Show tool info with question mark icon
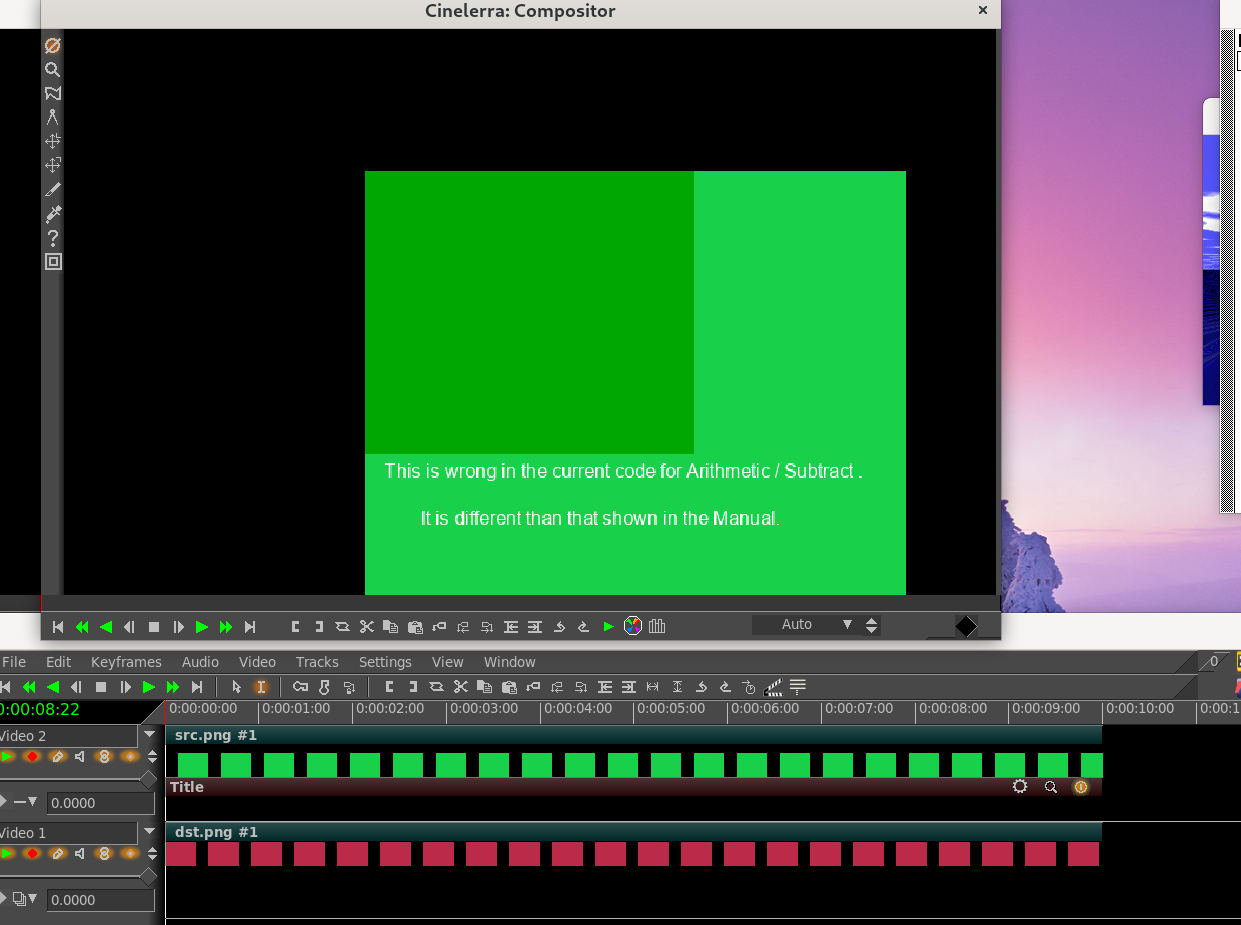Viewport: 1241px width, 925px height. click(x=53, y=238)
